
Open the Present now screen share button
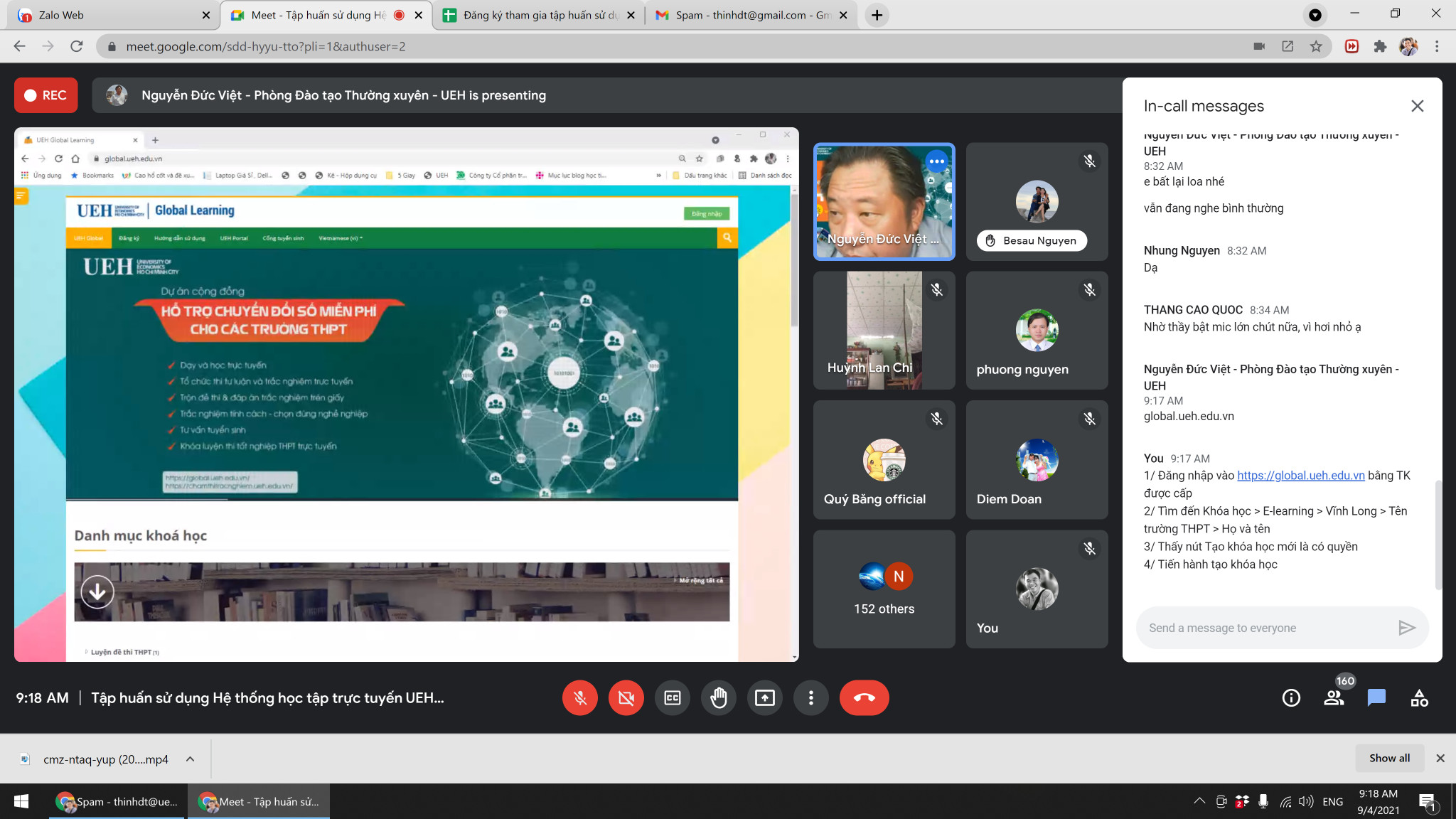pyautogui.click(x=765, y=698)
